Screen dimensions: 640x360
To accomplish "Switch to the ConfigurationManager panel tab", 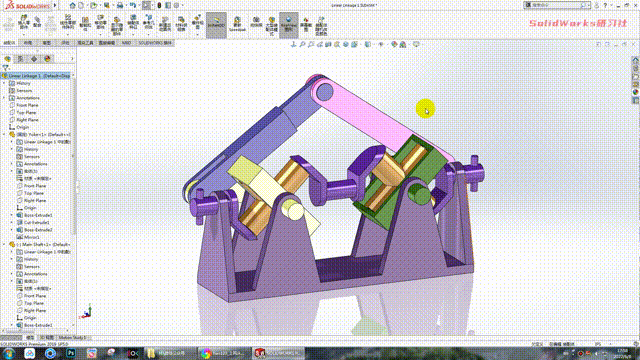I will 34,59.
